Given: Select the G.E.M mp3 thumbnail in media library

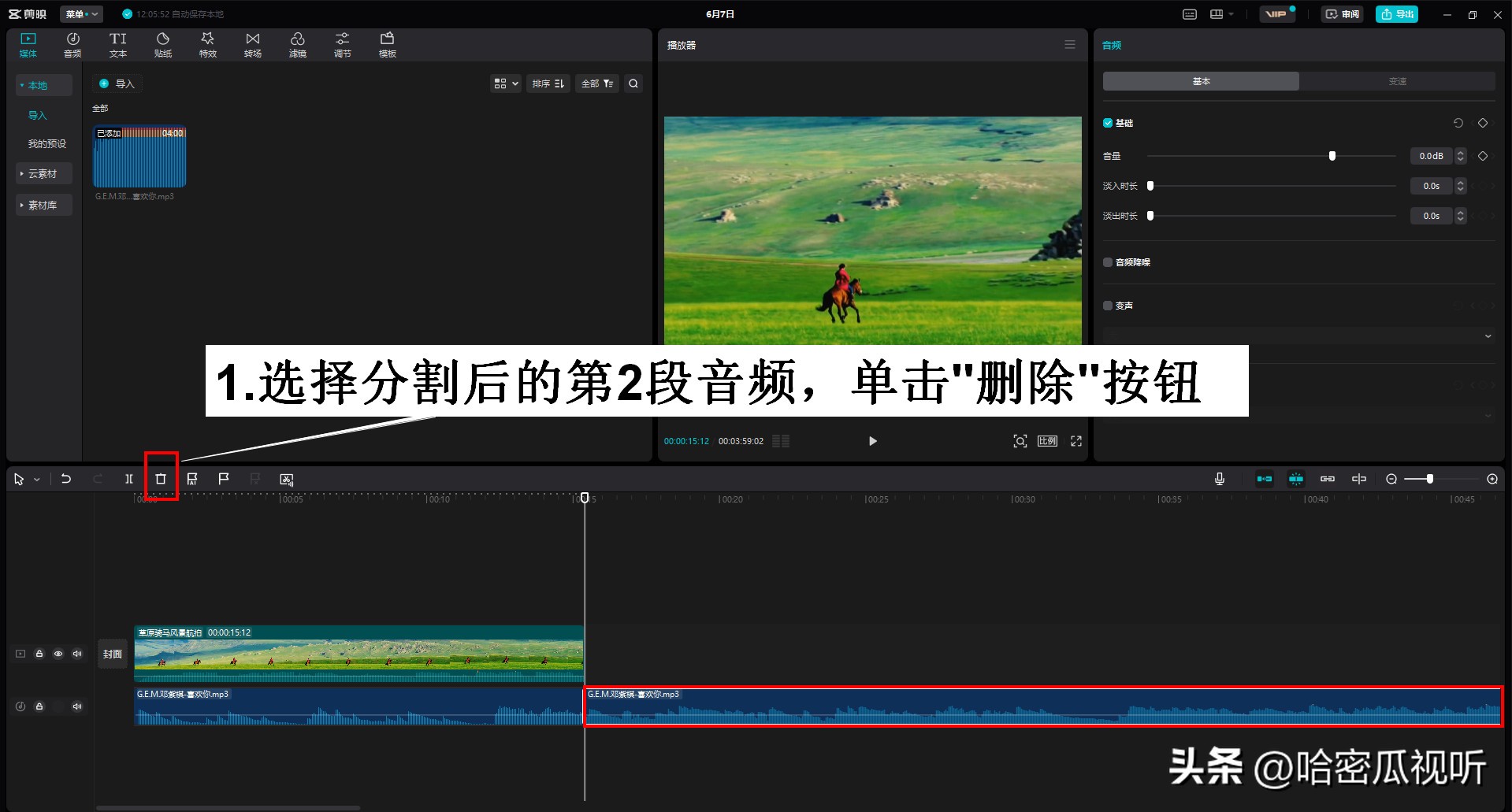Looking at the screenshot, I should click(x=139, y=157).
